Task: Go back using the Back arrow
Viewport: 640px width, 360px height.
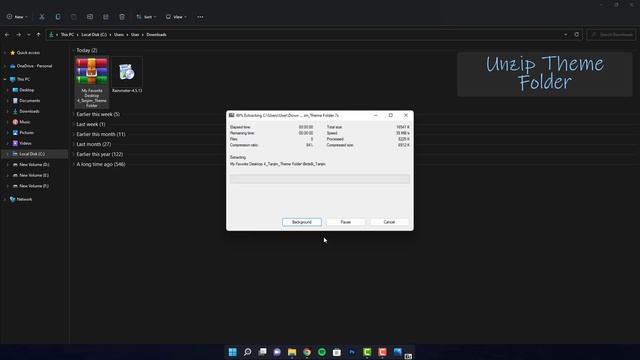Action: coord(7,35)
